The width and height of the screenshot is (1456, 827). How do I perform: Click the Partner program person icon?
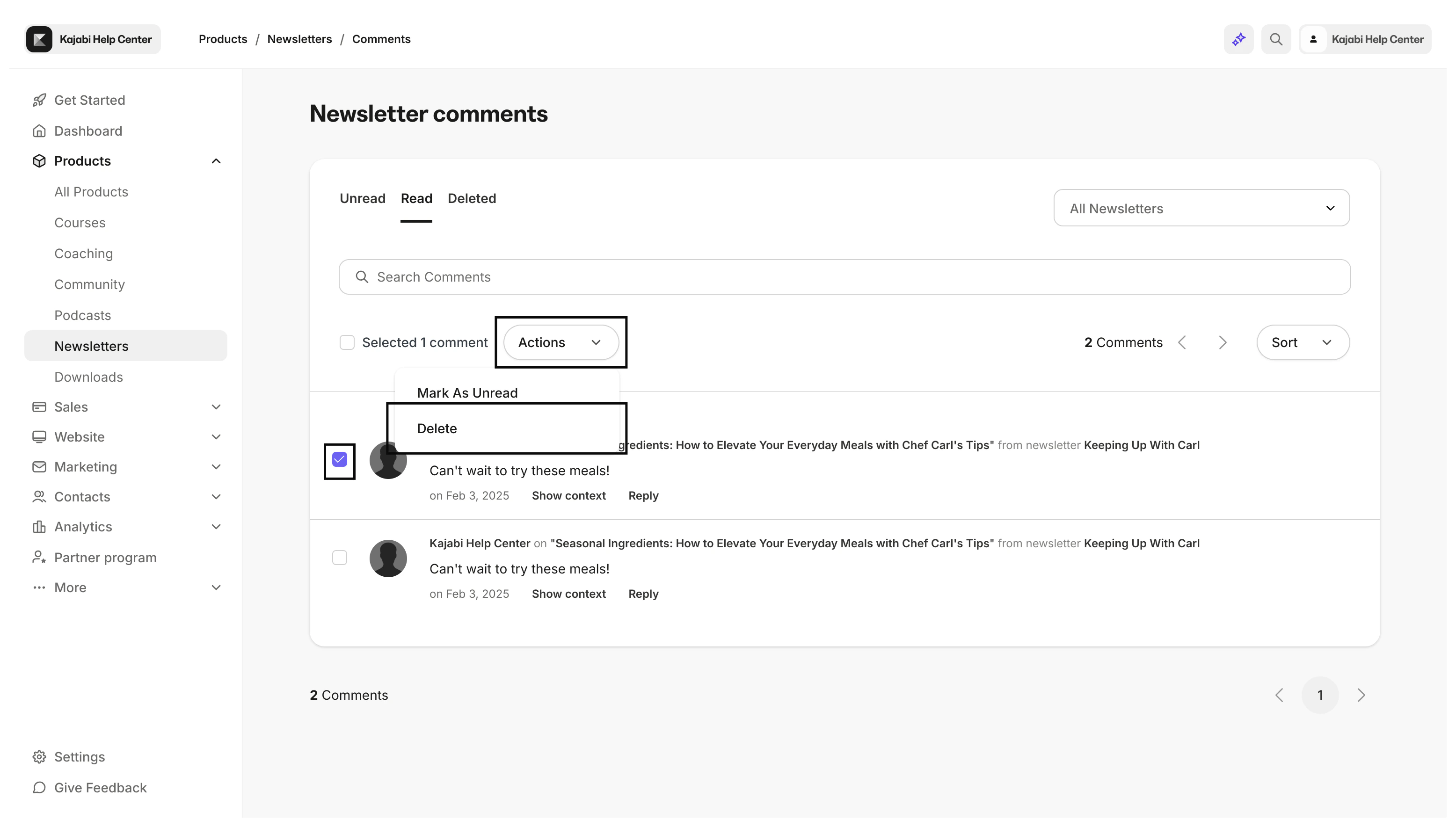click(39, 557)
